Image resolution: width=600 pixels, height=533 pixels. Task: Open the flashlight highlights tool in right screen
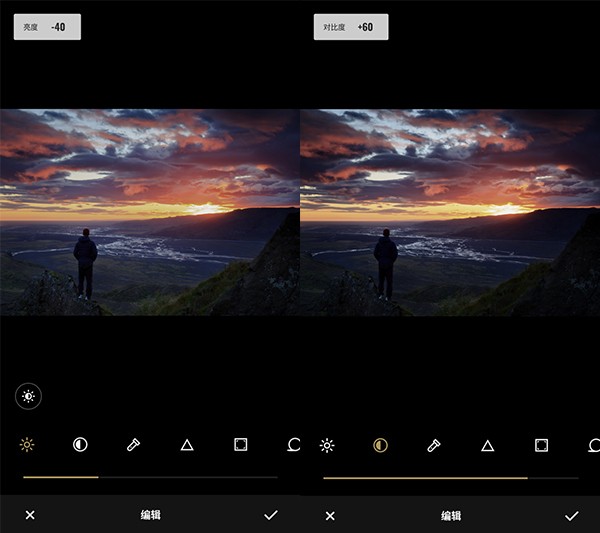pos(434,445)
